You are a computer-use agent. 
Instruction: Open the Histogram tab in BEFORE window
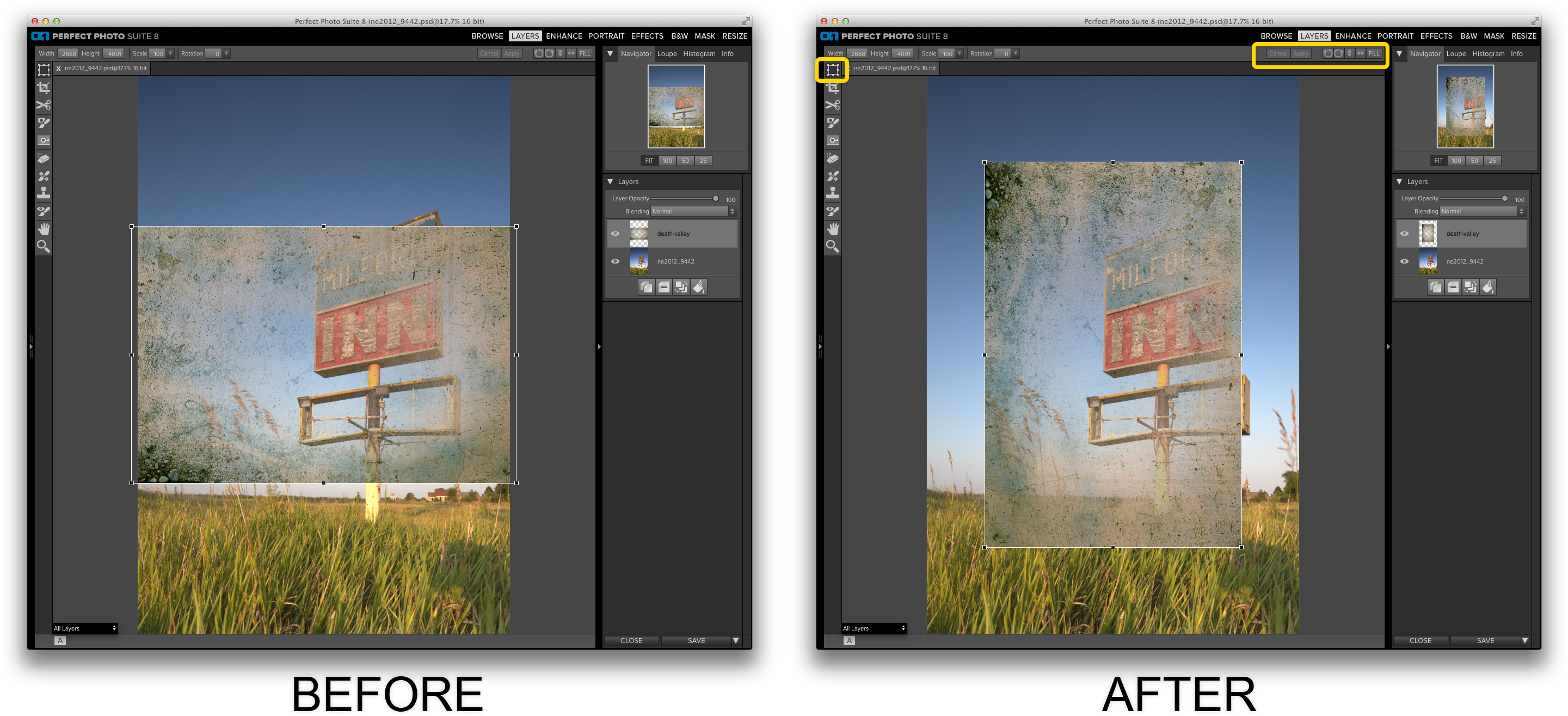(699, 53)
